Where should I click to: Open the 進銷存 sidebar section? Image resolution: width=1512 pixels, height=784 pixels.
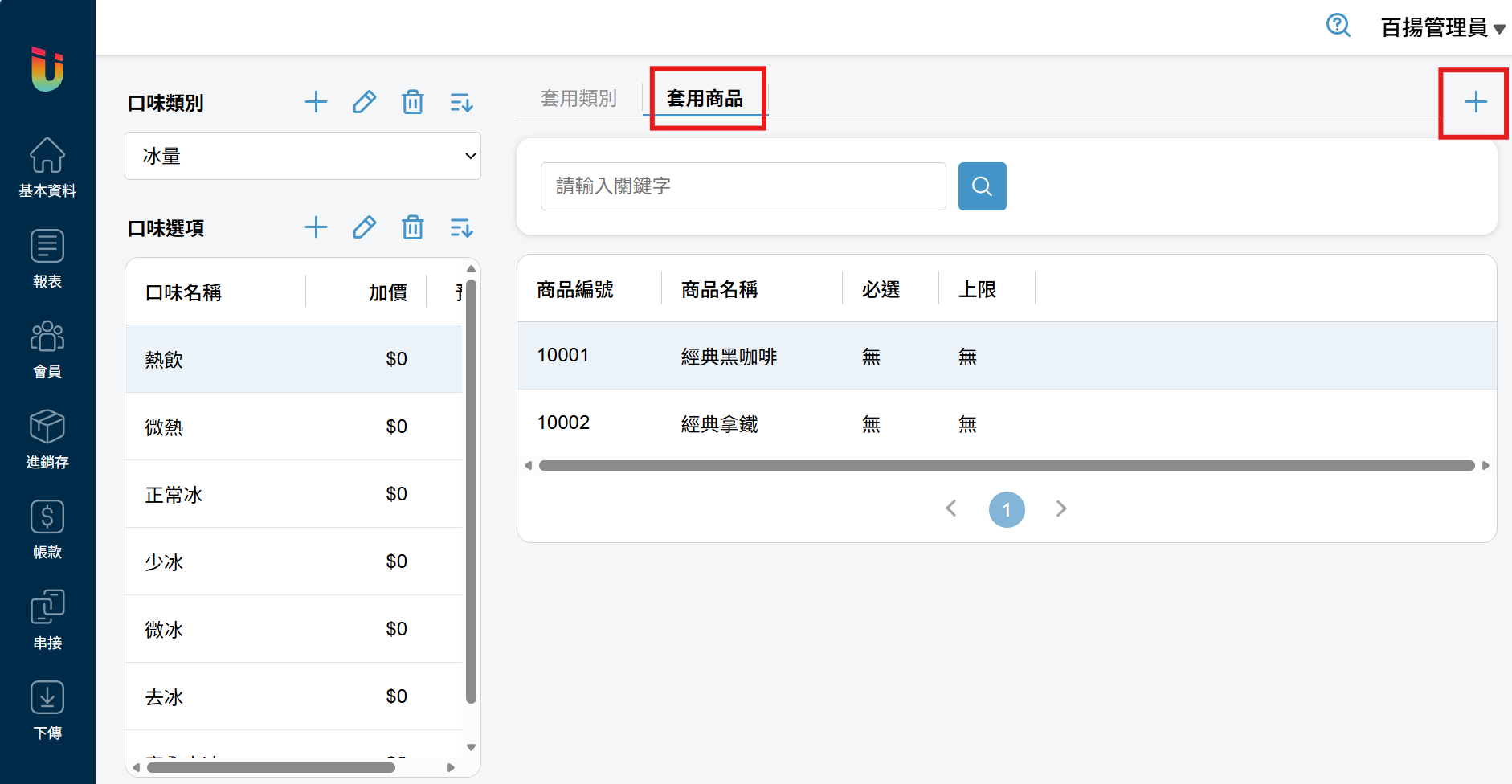pyautogui.click(x=47, y=439)
